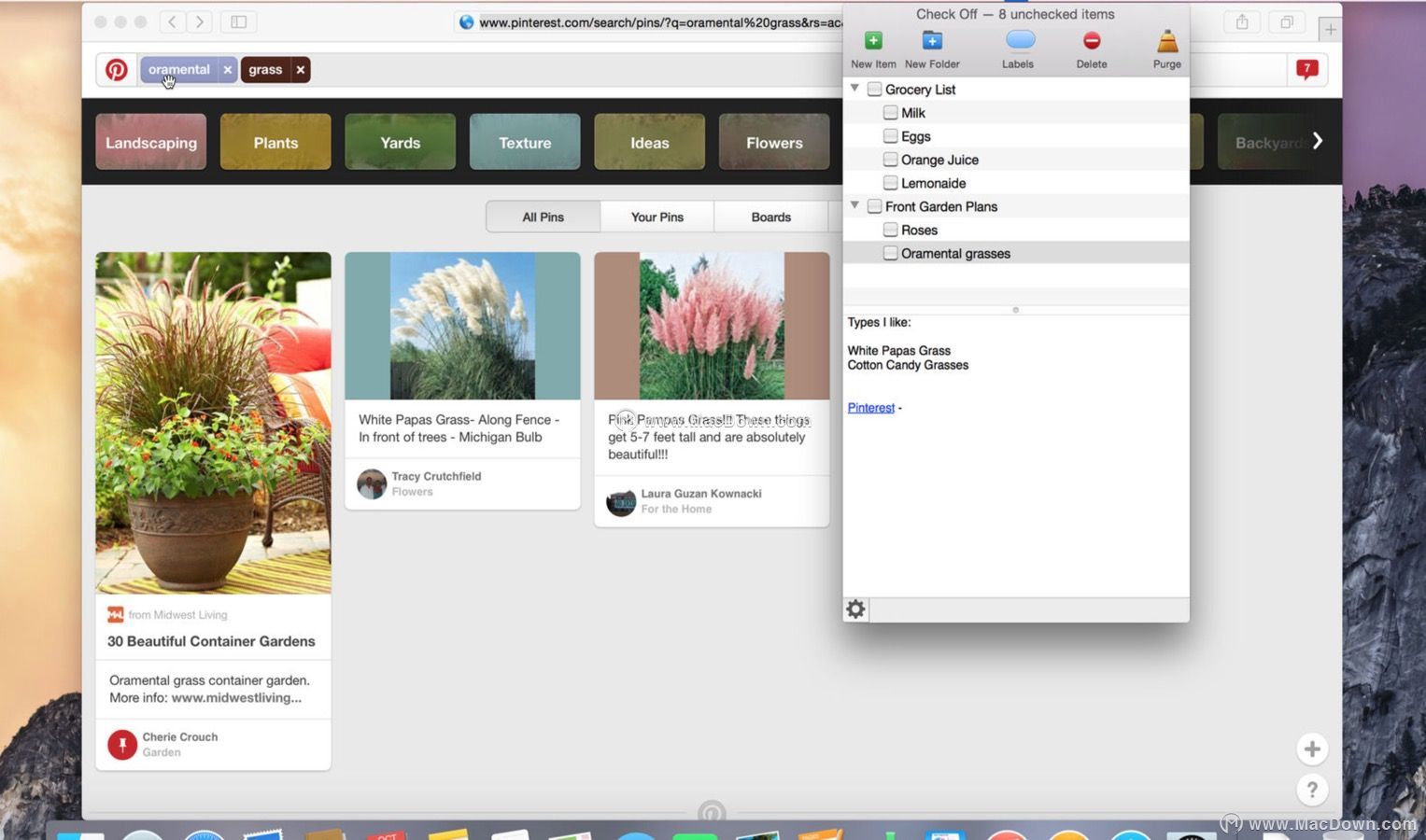The height and width of the screenshot is (840, 1426).
Task: Purge checked items with broom icon
Action: [1167, 41]
